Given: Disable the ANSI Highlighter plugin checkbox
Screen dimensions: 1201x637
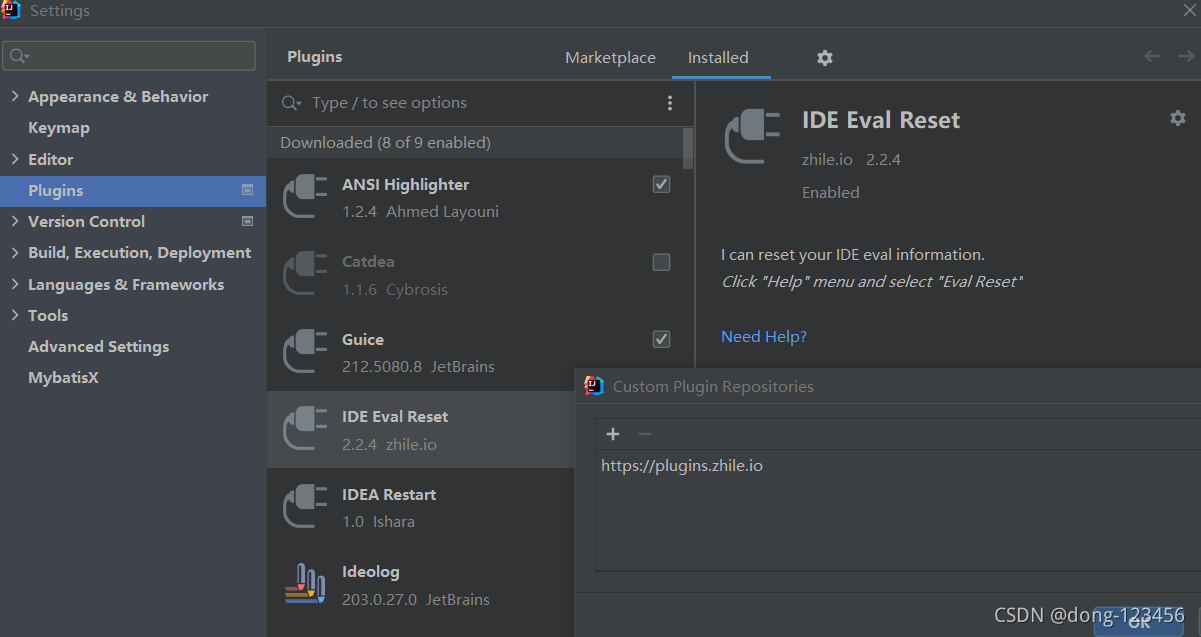Looking at the screenshot, I should click(661, 184).
